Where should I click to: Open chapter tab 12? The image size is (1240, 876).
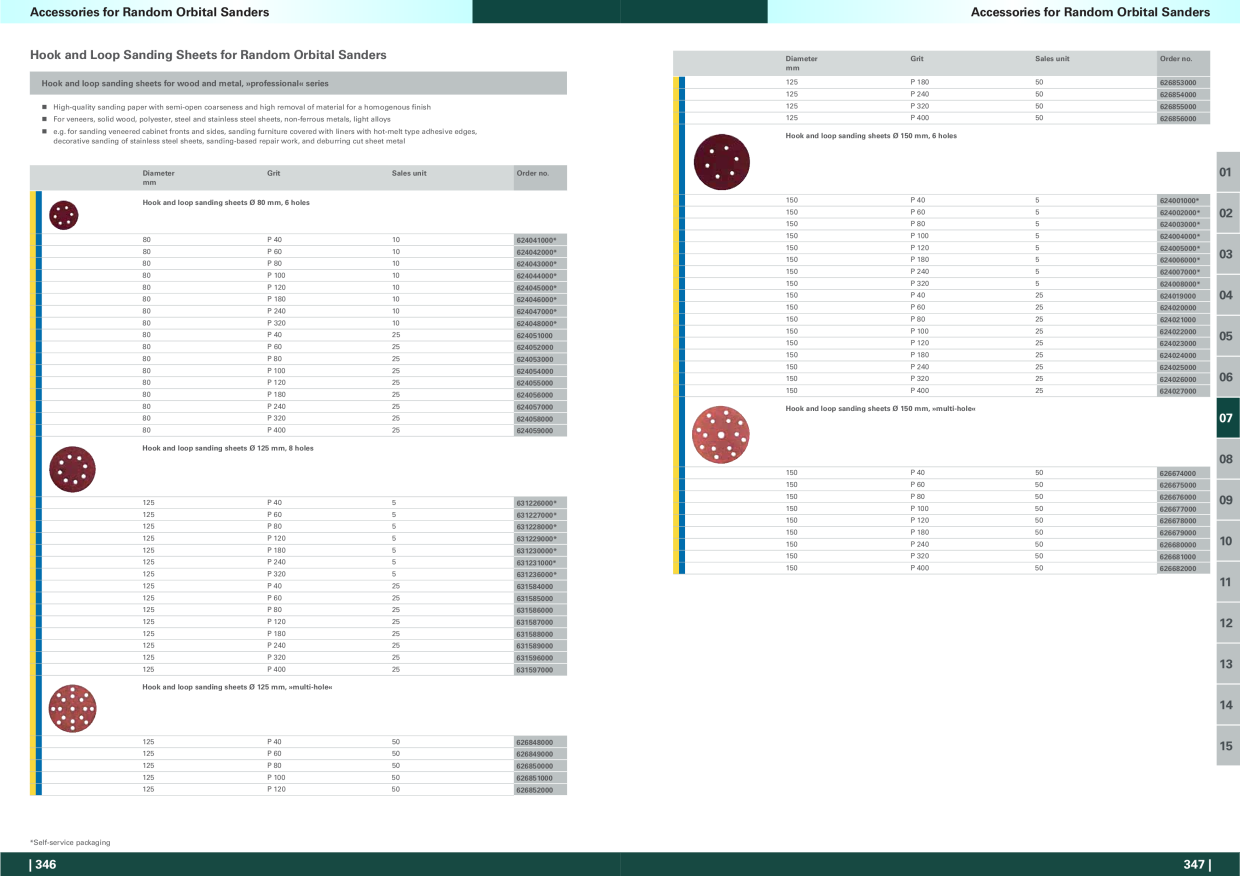(1228, 623)
